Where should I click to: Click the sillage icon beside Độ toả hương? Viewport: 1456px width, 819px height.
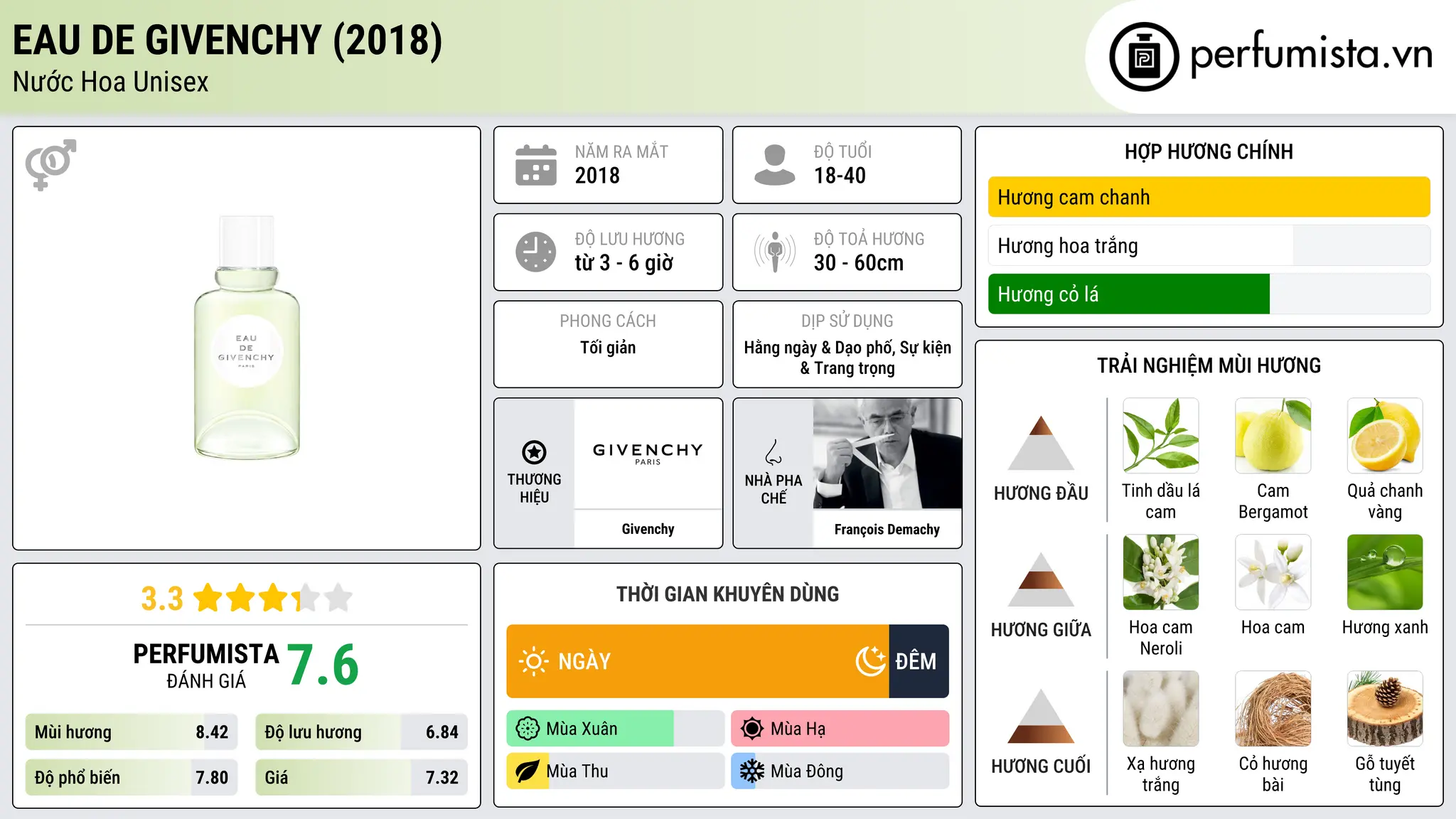(775, 252)
